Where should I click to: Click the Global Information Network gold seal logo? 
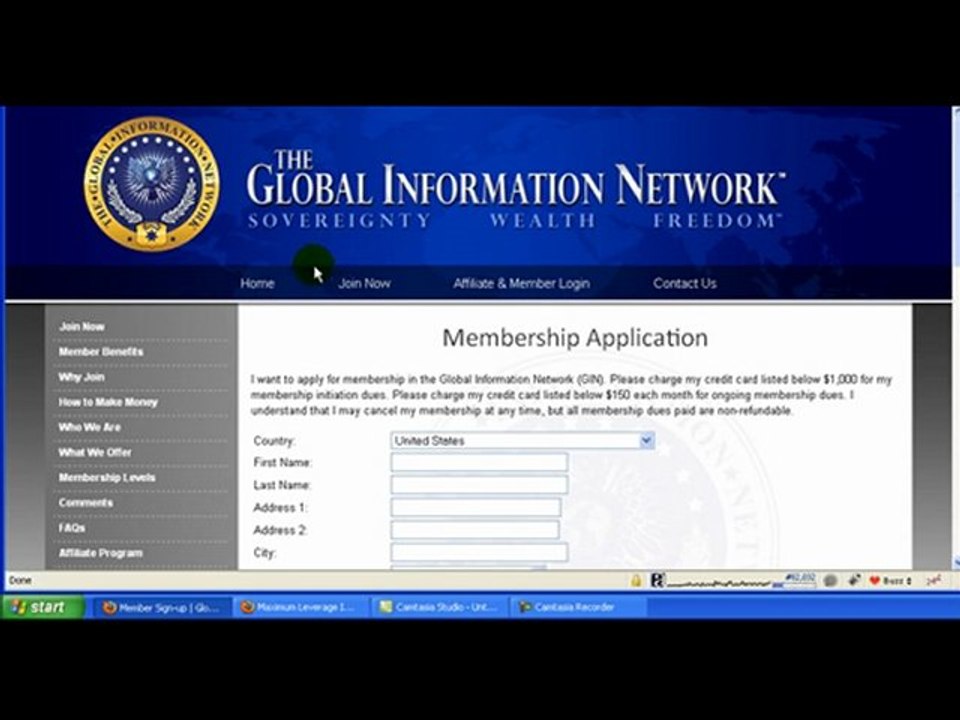[151, 184]
